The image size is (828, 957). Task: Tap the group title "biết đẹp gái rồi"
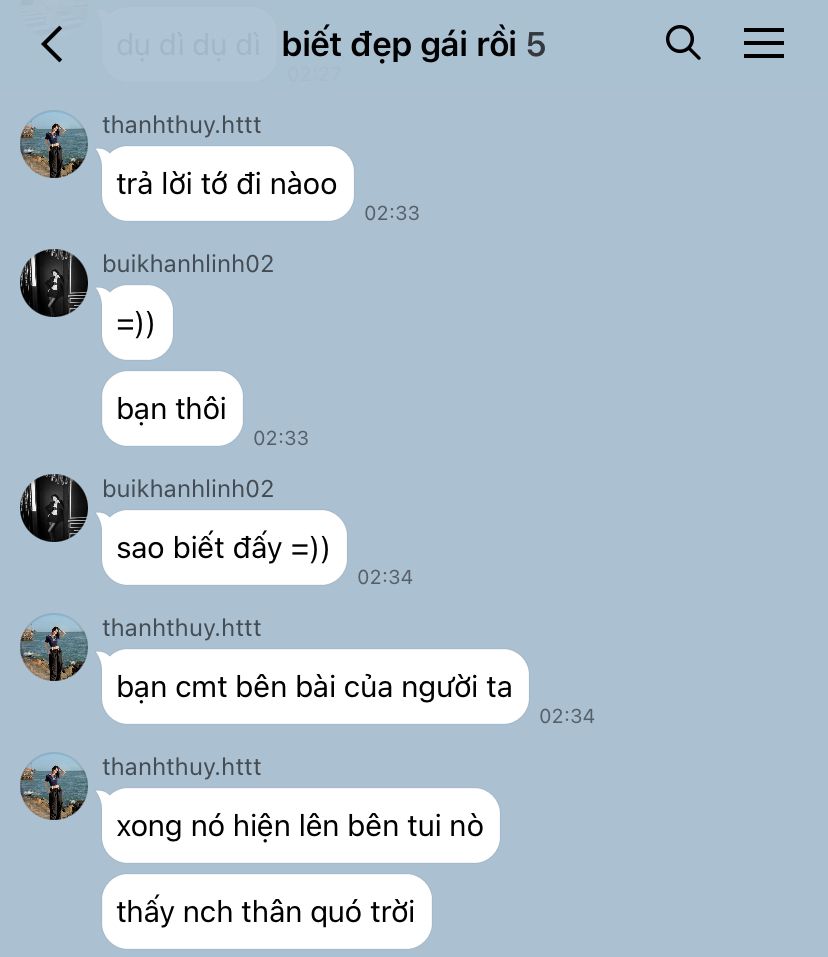399,45
